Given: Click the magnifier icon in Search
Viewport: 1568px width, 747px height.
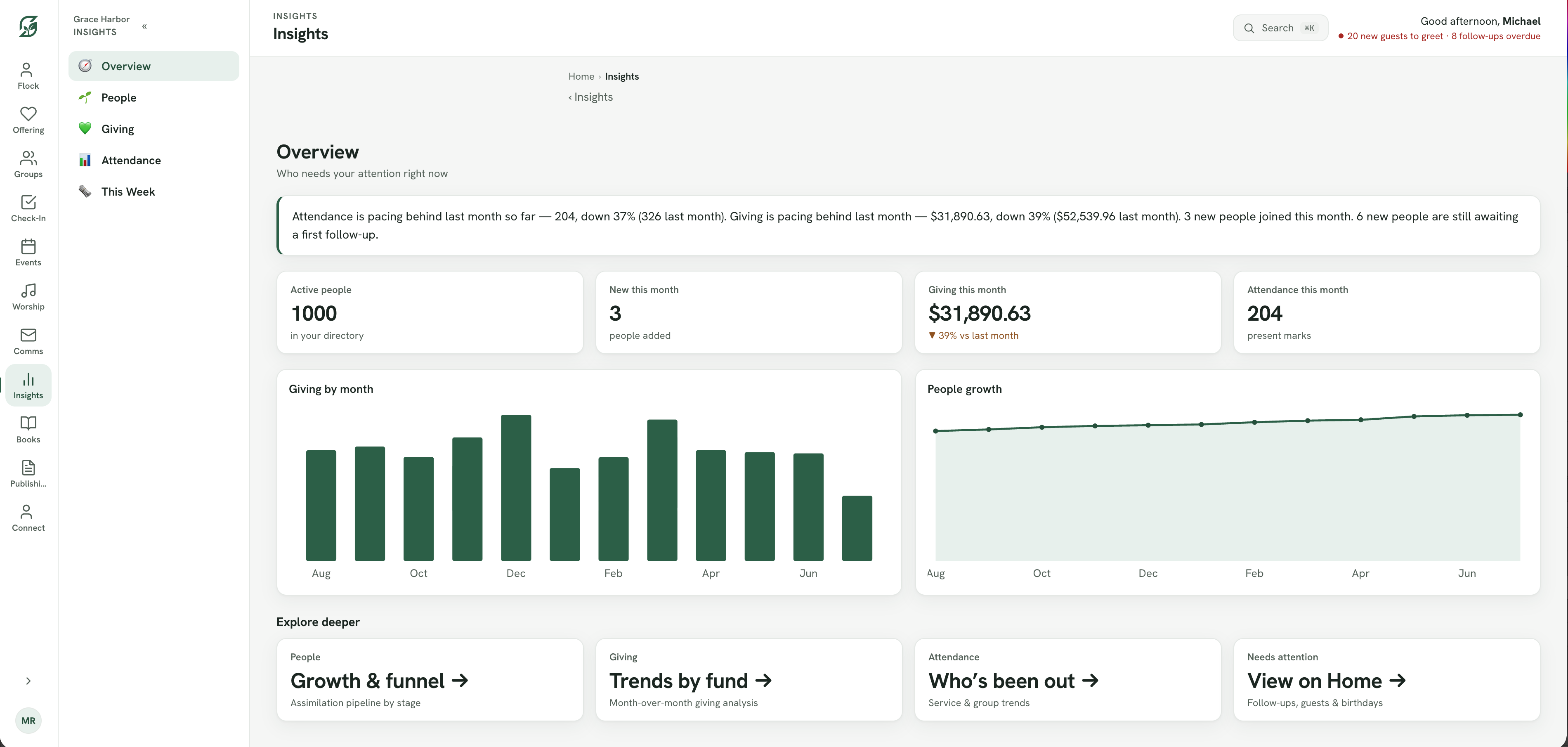Looking at the screenshot, I should (x=1249, y=28).
